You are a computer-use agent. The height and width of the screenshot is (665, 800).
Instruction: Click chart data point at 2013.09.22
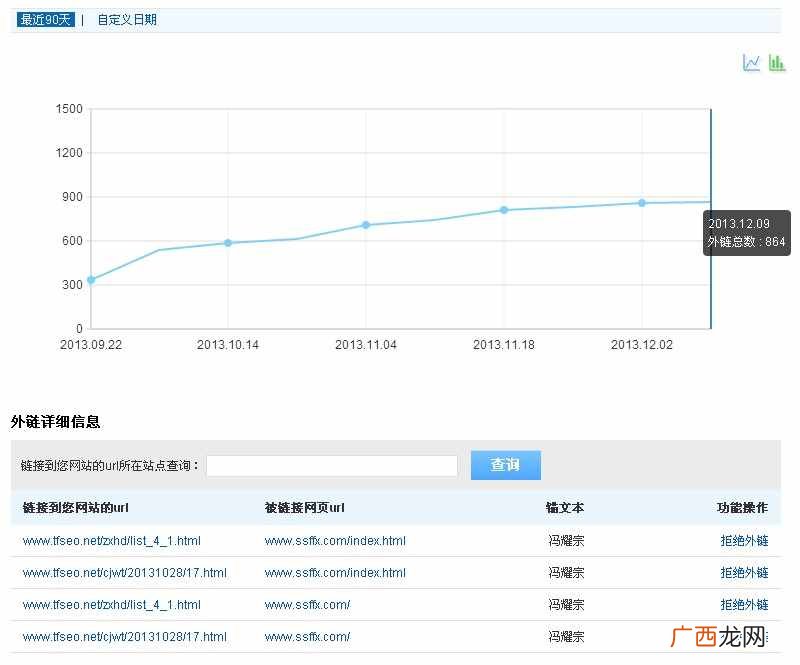point(91,280)
